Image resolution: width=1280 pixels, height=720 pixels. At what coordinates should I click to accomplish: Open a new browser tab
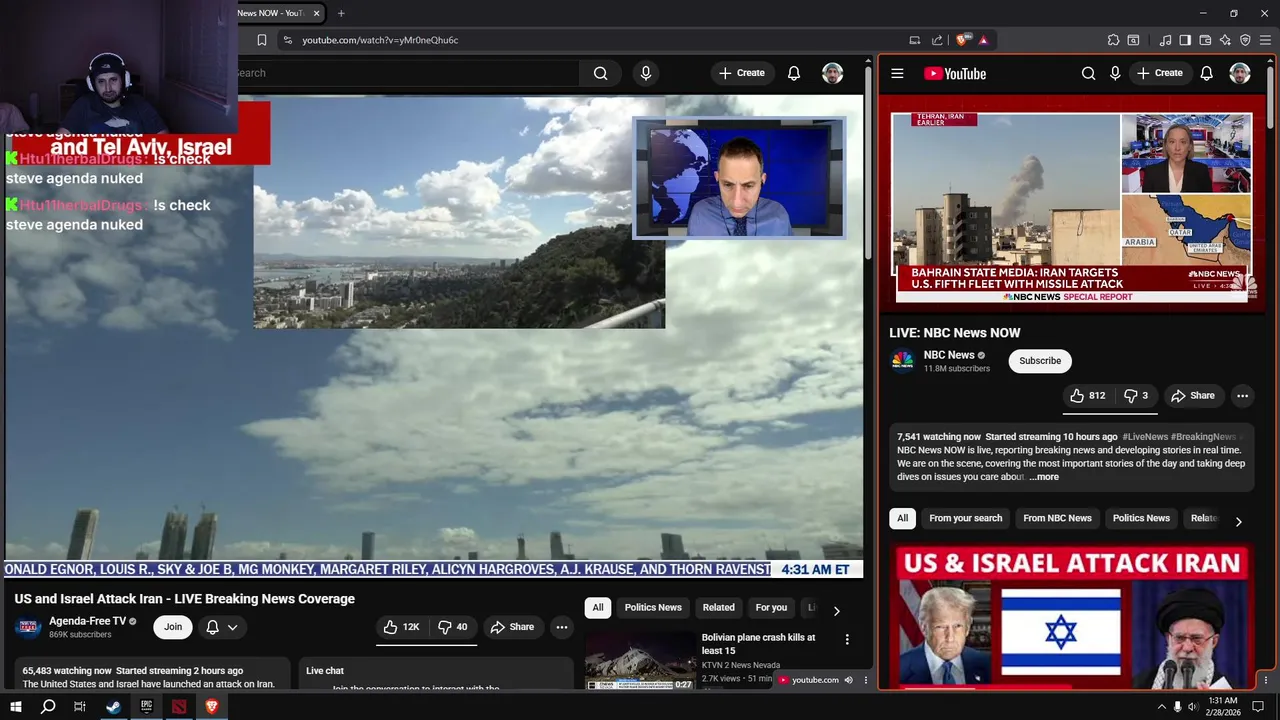click(341, 13)
